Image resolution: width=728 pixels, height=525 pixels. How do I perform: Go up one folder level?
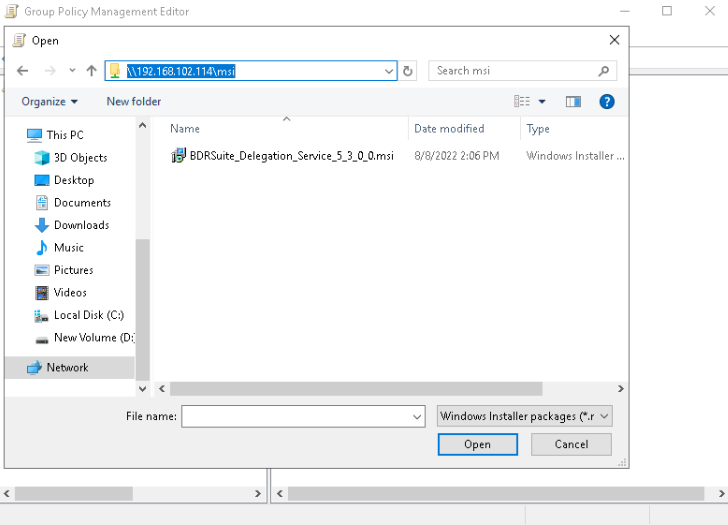(91, 71)
